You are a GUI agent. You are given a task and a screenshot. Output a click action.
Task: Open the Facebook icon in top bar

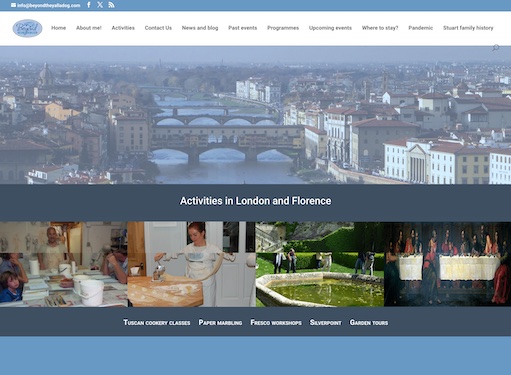click(89, 5)
